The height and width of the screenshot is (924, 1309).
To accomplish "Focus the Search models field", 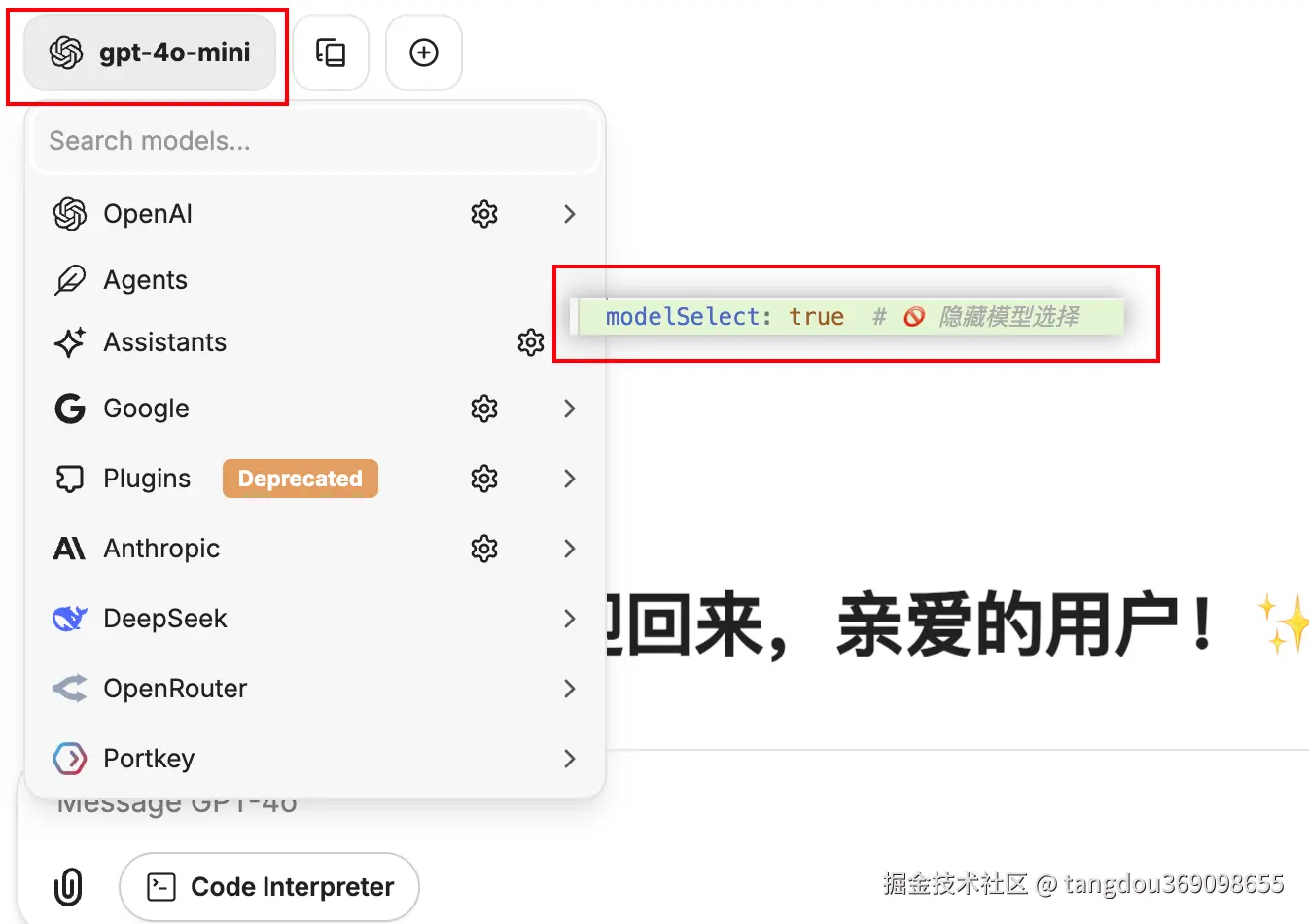I will click(x=315, y=141).
